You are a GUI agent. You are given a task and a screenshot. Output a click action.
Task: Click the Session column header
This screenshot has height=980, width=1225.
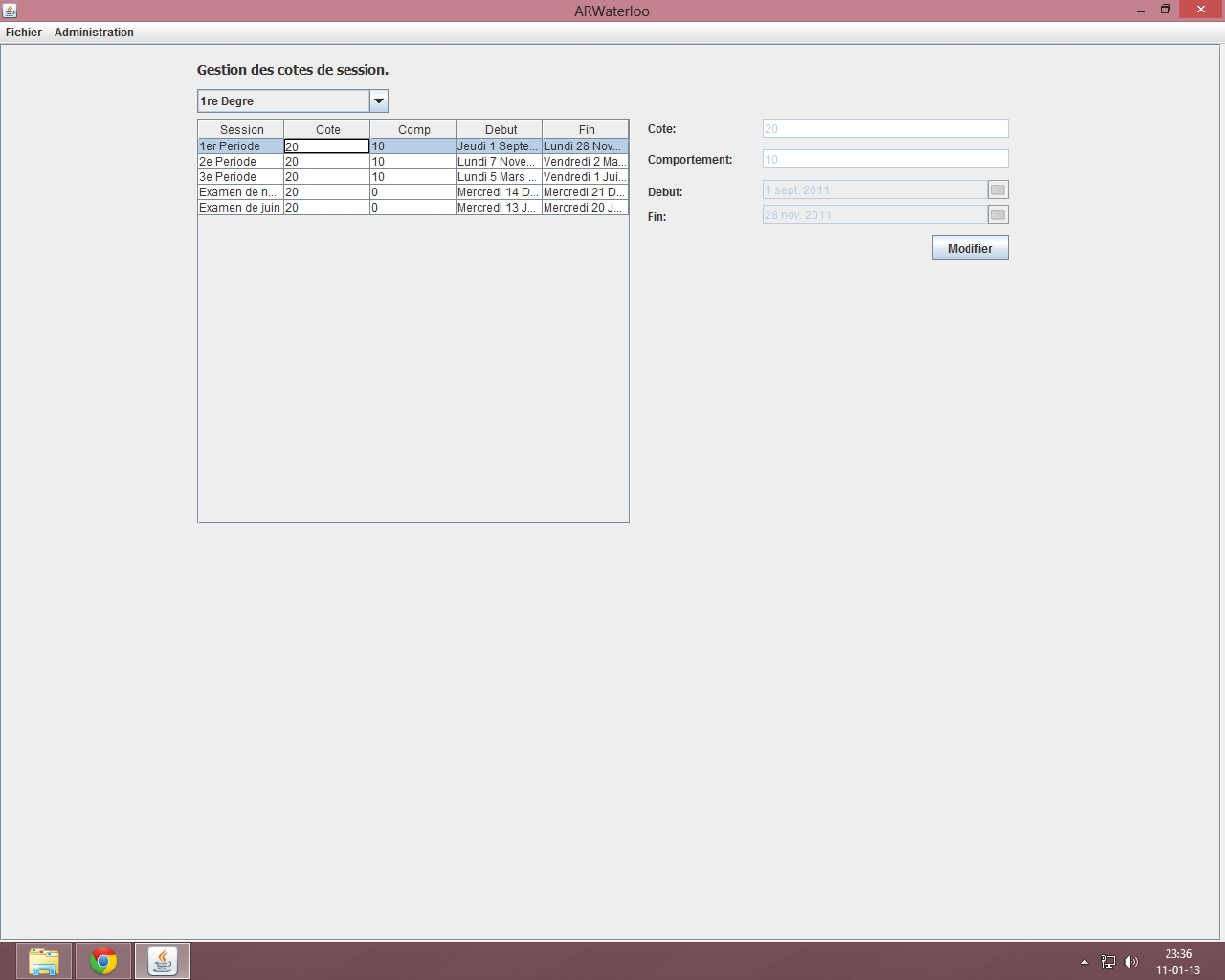pos(241,129)
